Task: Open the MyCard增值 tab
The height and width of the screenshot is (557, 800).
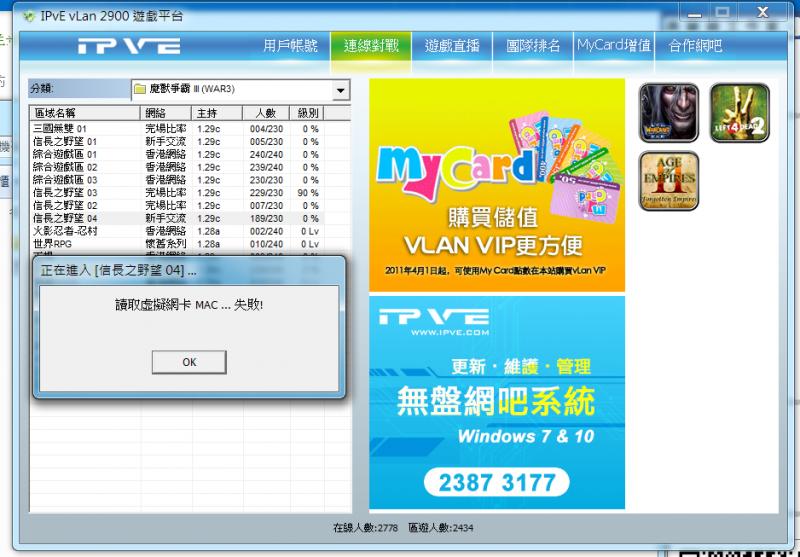Action: [614, 46]
